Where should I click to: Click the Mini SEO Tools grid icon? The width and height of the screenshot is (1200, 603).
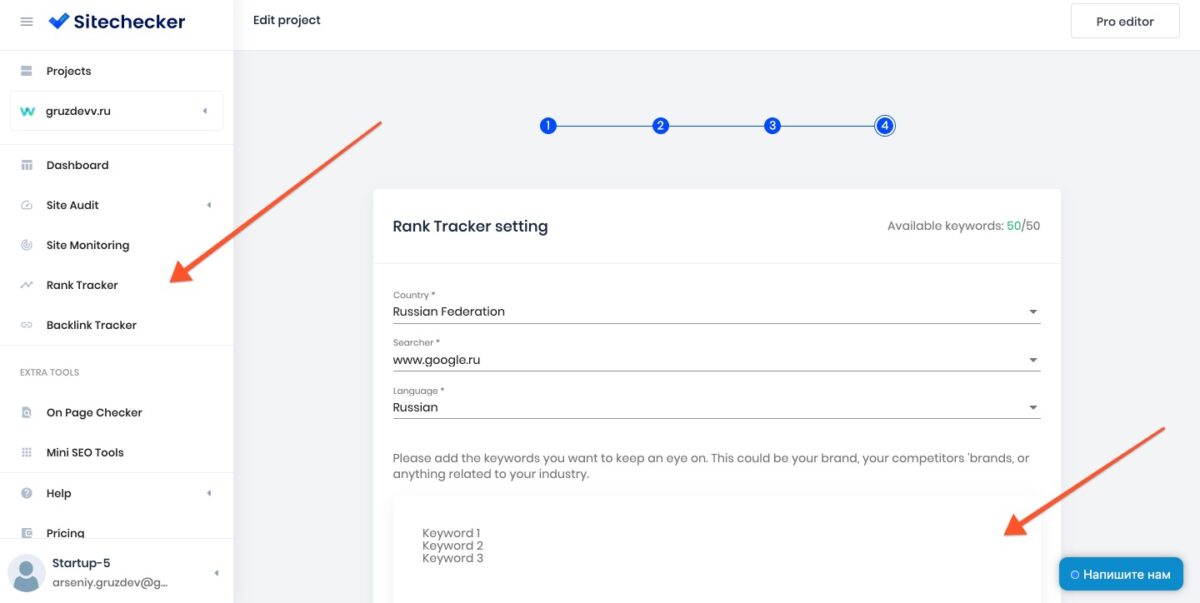tap(27, 452)
